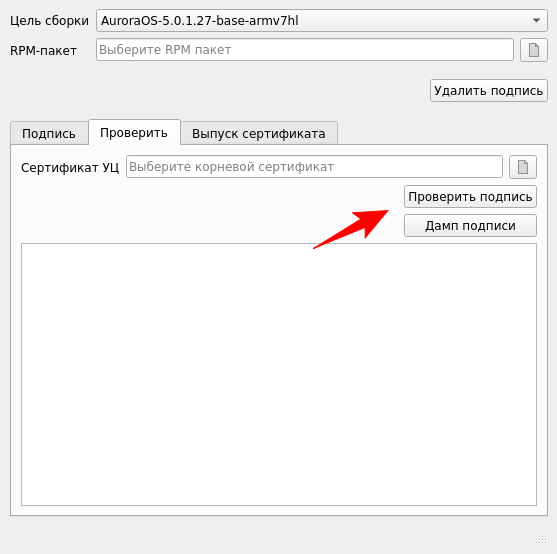Focus the Выберите RPM пакет field
557x554 pixels.
pyautogui.click(x=304, y=50)
